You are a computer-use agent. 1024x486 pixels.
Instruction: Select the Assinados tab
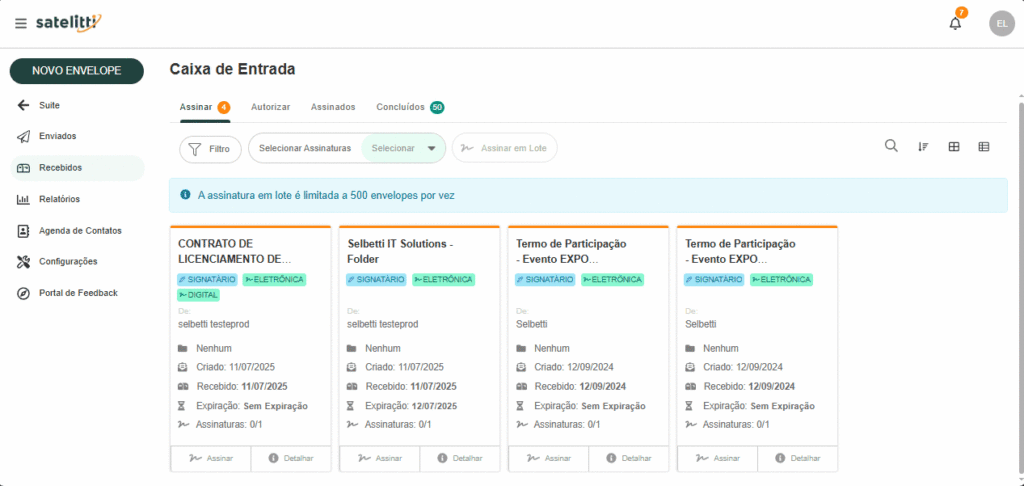(333, 107)
